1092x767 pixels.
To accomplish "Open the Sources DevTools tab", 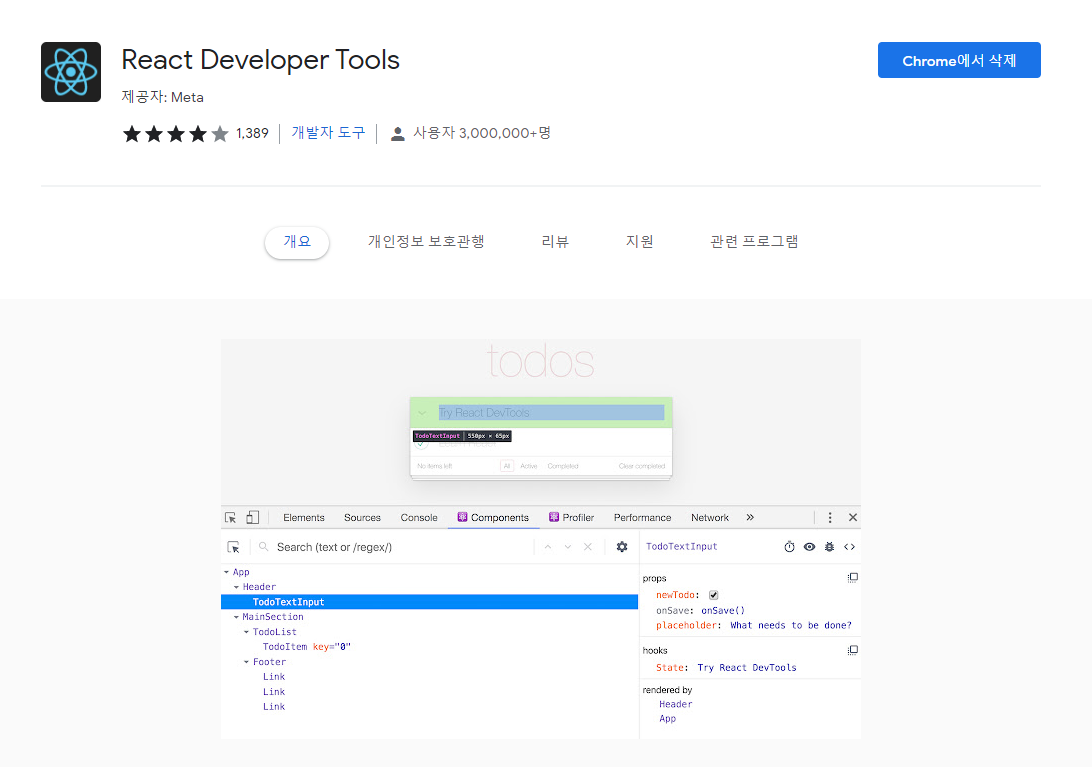I will [362, 518].
